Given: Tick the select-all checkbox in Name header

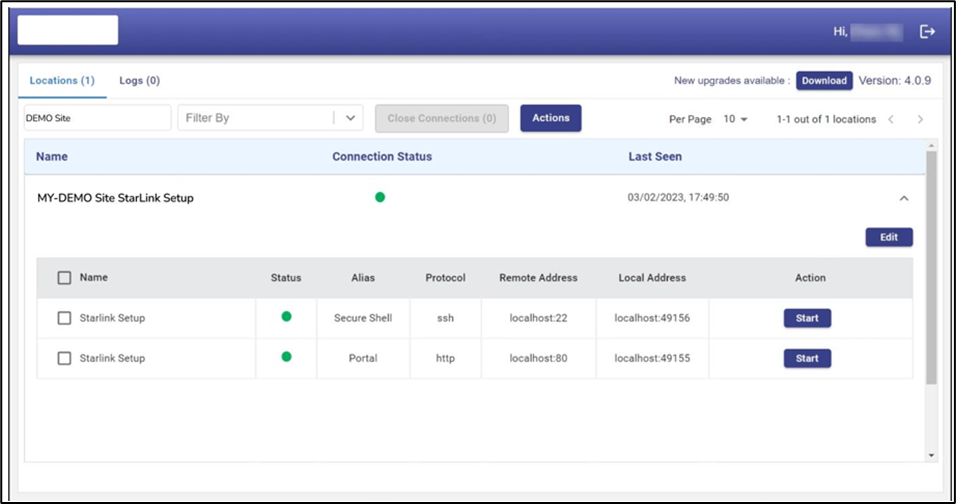Looking at the screenshot, I should 64,278.
